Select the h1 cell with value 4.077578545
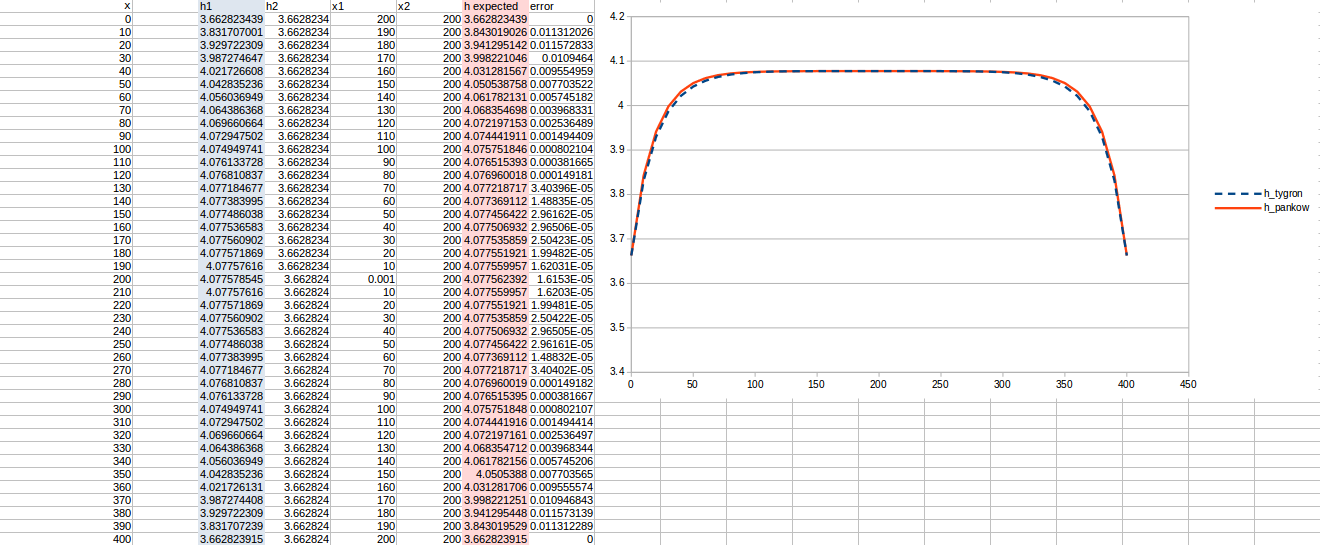Image resolution: width=1320 pixels, height=545 pixels. (x=232, y=279)
